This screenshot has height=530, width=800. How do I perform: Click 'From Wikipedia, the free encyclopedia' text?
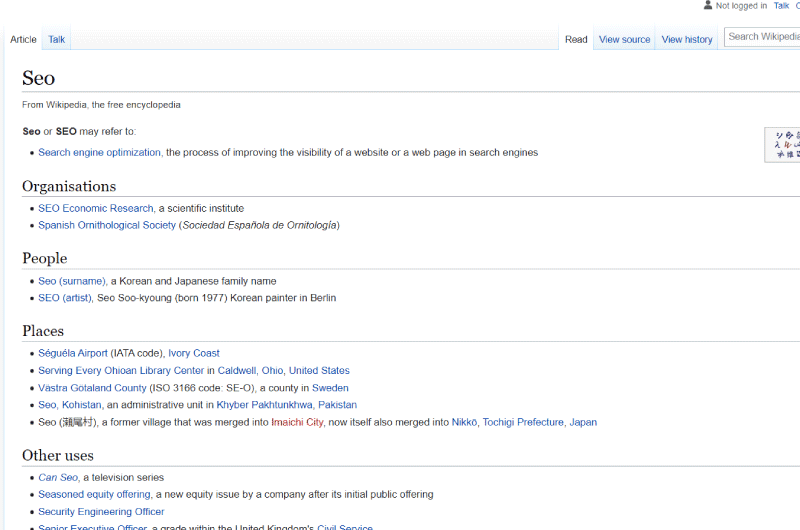(x=101, y=105)
